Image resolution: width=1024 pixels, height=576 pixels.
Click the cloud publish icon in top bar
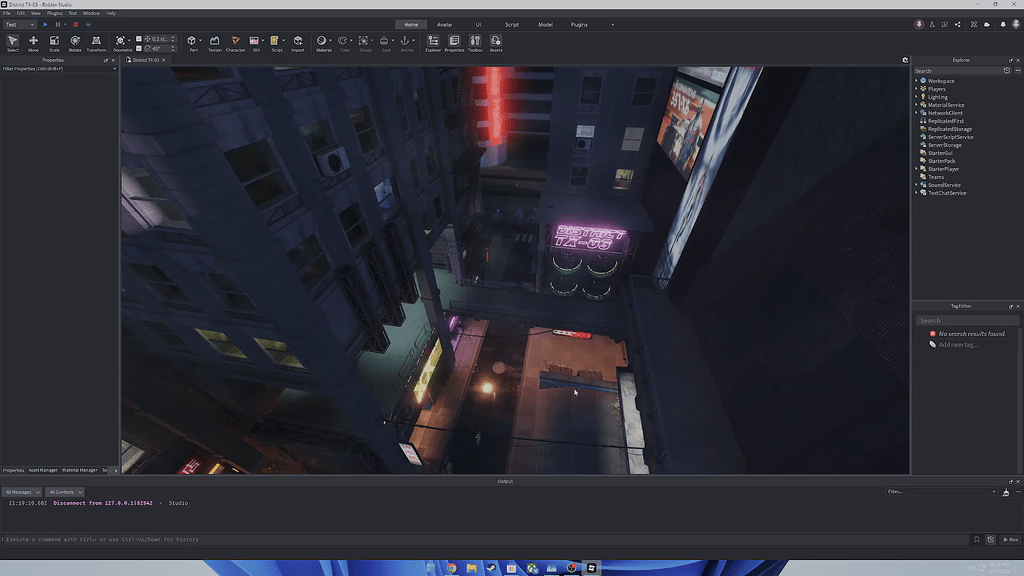click(987, 25)
